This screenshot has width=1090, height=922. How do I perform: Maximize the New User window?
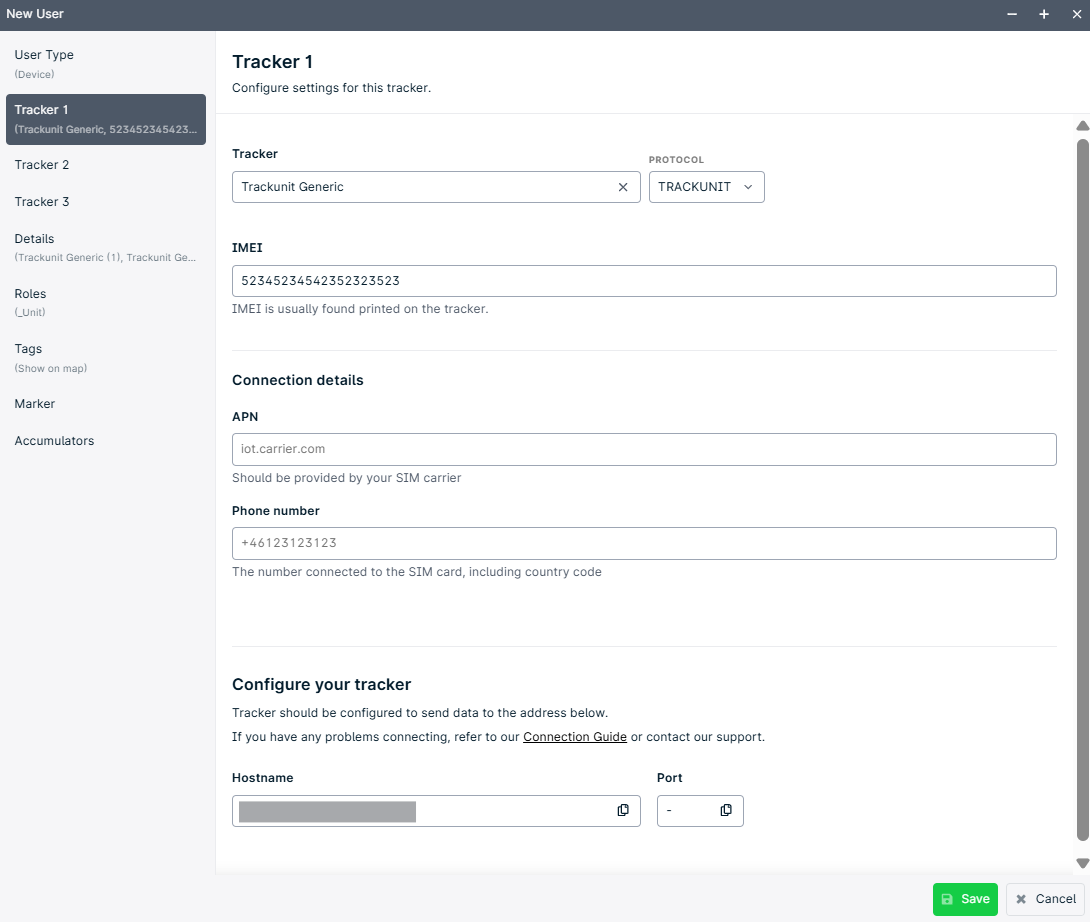[x=1044, y=15]
